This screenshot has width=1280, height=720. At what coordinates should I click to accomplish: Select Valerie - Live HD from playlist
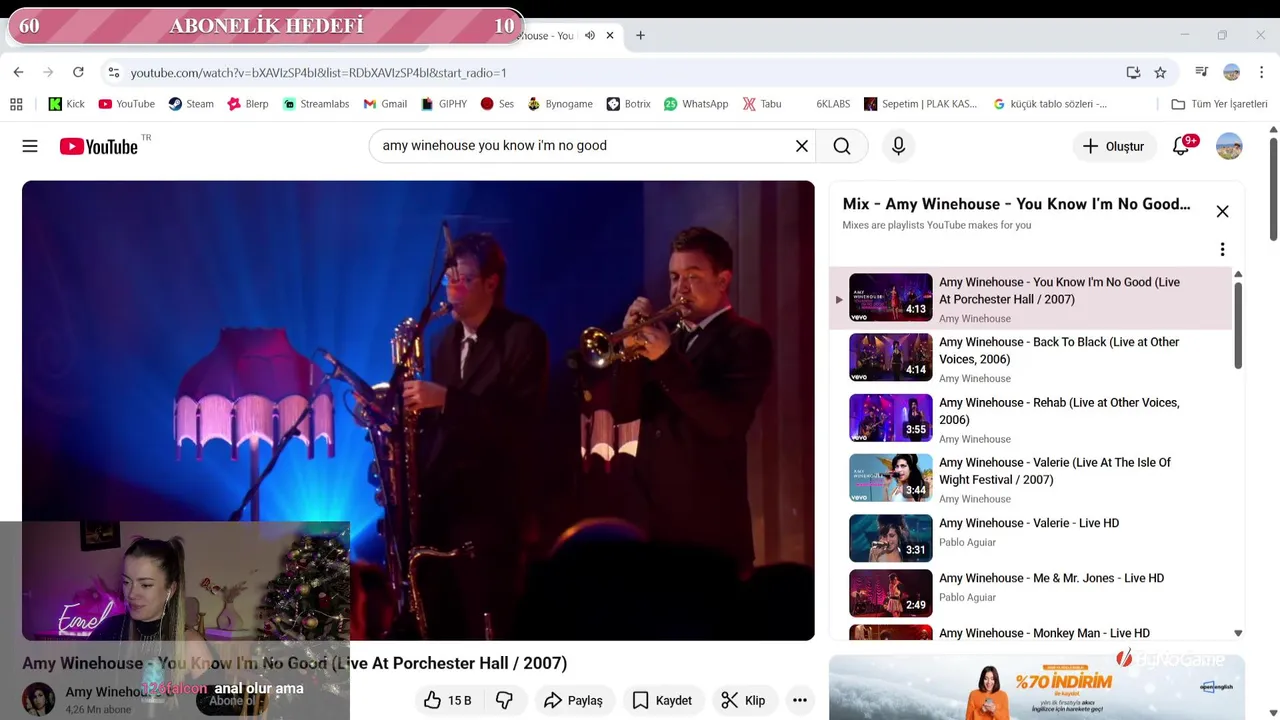[x=1030, y=538]
